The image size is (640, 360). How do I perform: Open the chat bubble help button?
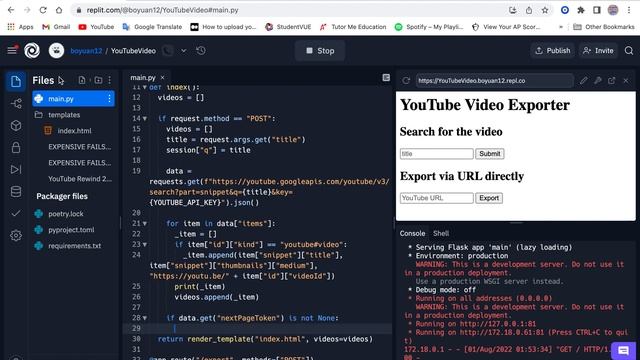coord(623,350)
